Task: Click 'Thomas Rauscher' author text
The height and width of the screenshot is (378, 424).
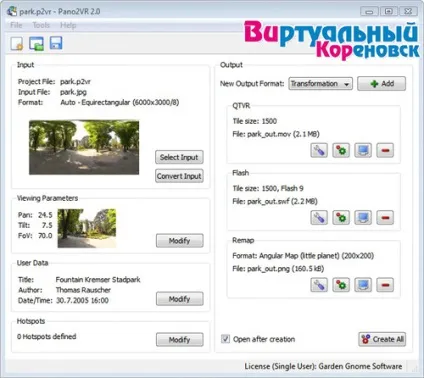Action: coord(83,290)
